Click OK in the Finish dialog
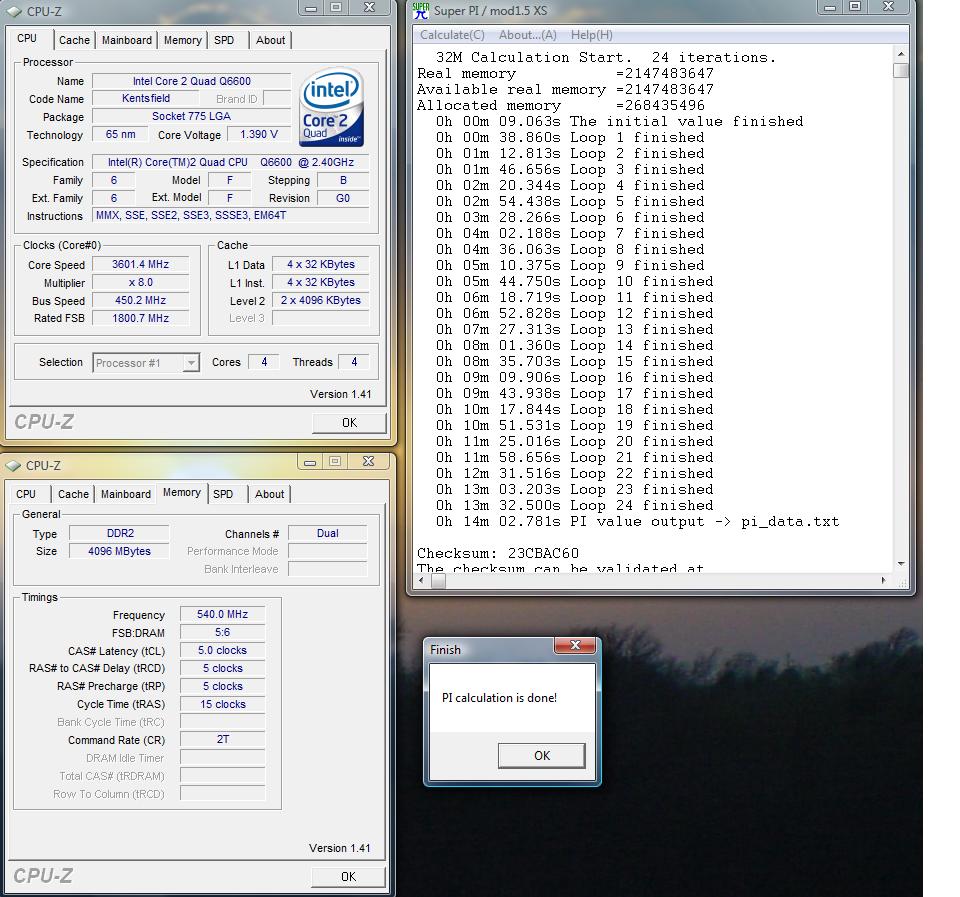 coord(542,756)
